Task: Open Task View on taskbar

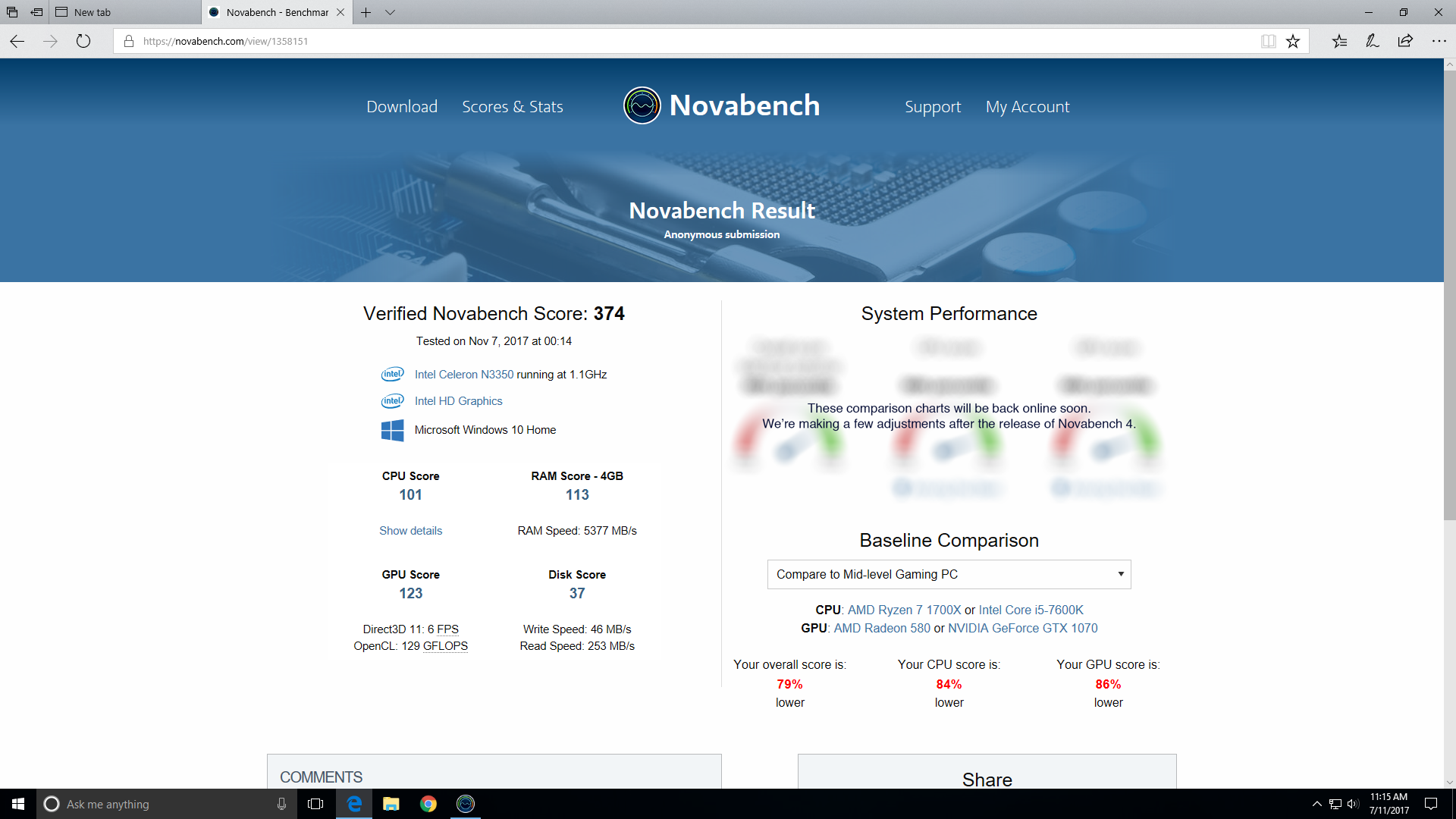Action: (x=315, y=804)
